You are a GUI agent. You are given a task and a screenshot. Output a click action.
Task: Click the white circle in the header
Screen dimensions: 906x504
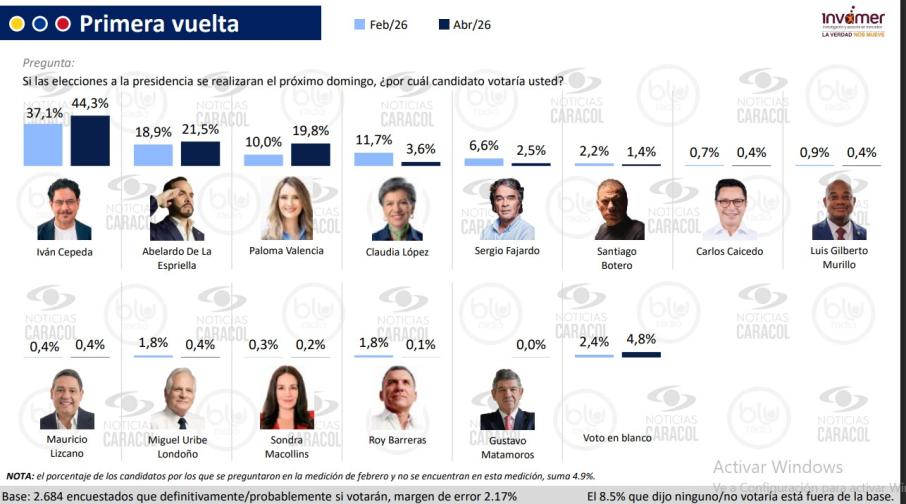[x=40, y=23]
